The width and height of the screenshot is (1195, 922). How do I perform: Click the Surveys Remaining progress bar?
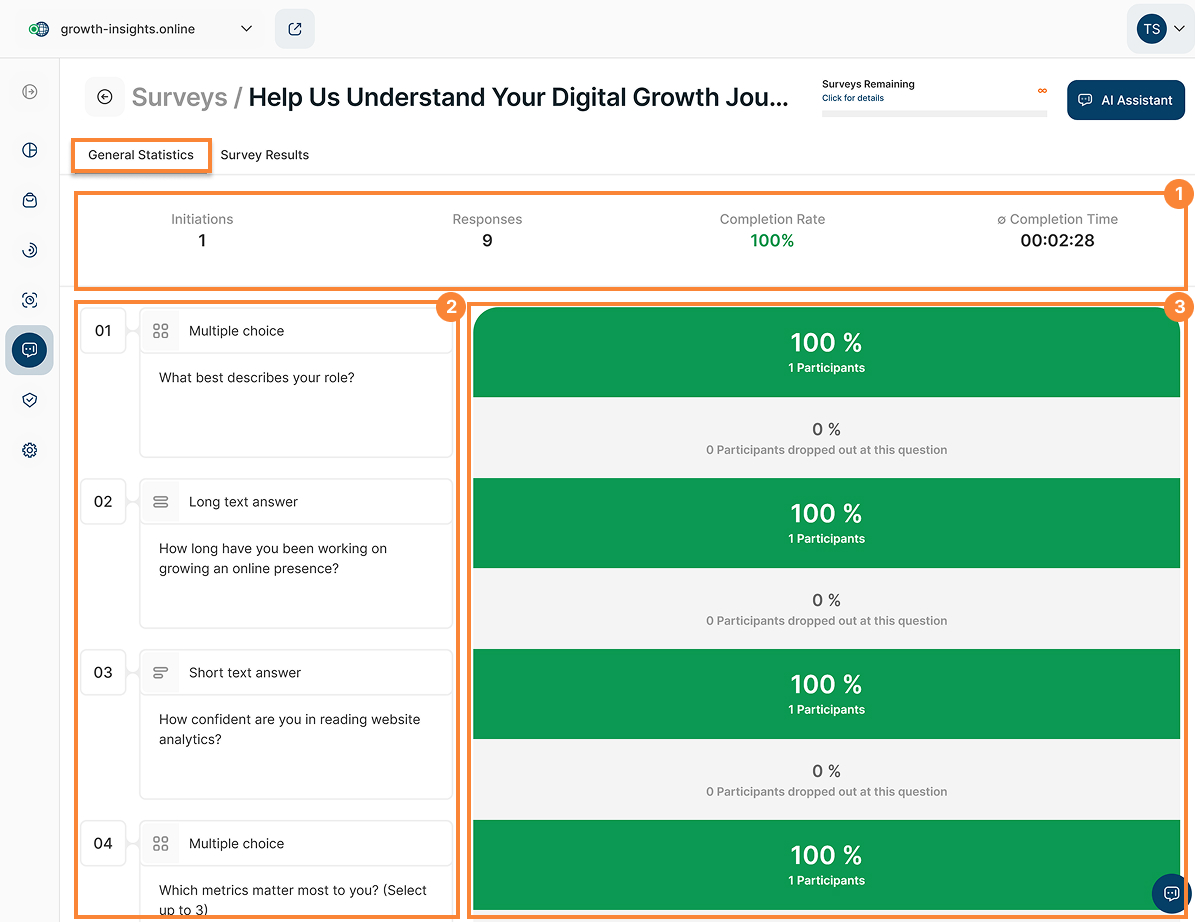point(934,114)
